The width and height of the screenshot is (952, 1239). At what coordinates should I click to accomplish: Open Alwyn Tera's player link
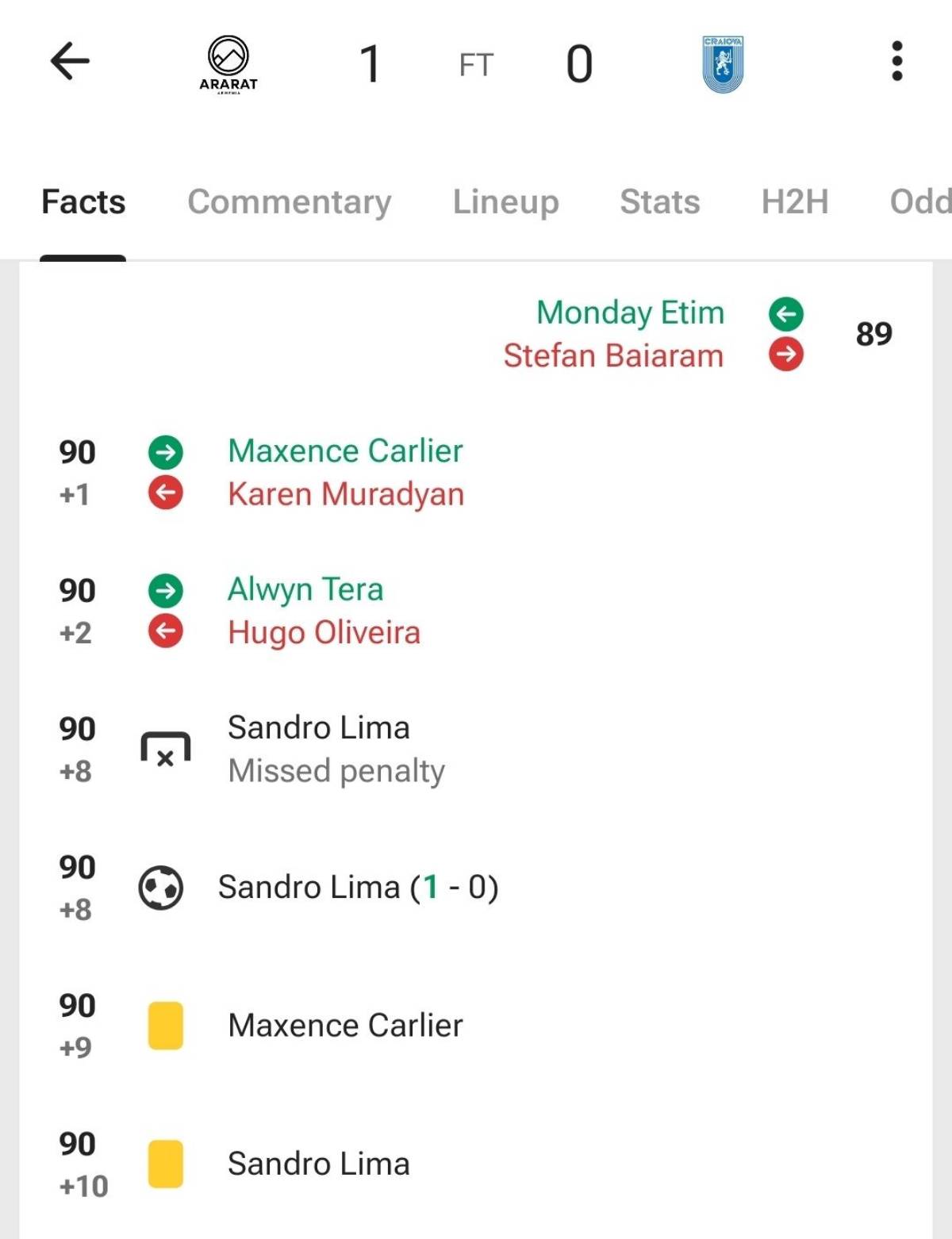coord(305,589)
